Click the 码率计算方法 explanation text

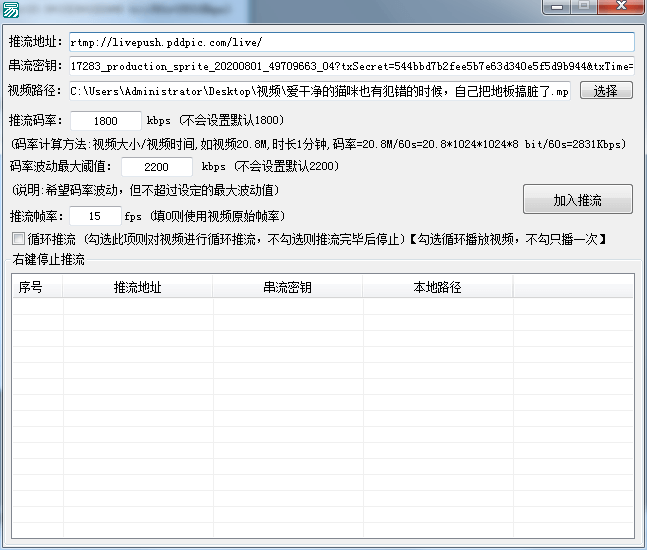click(318, 144)
